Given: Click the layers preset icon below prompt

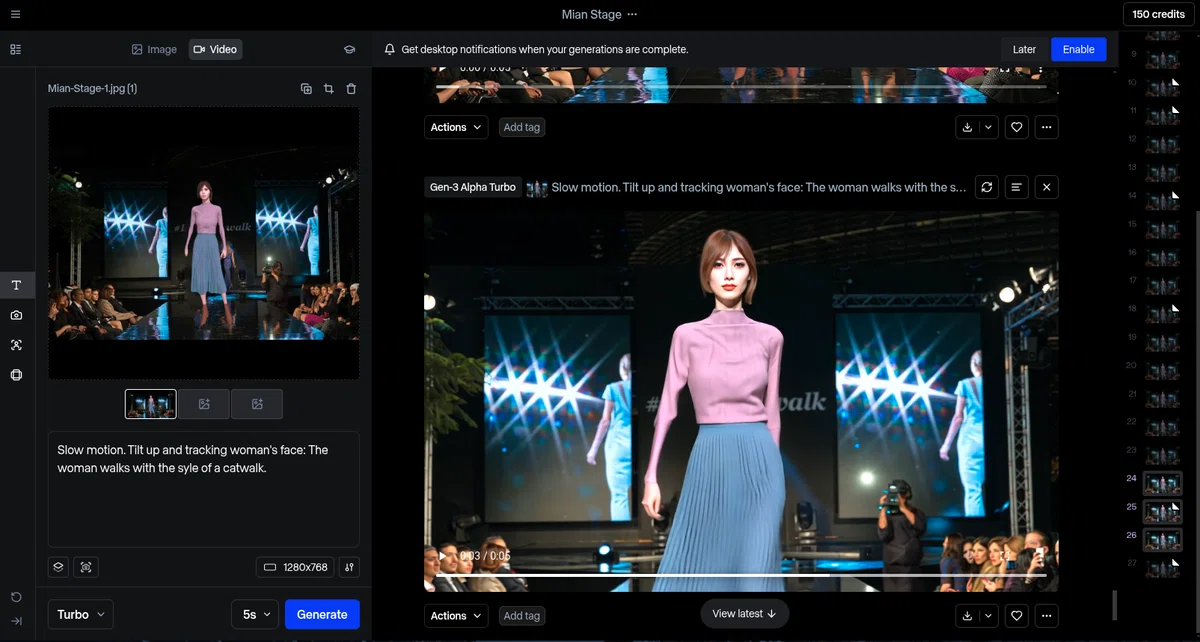Looking at the screenshot, I should coord(58,567).
